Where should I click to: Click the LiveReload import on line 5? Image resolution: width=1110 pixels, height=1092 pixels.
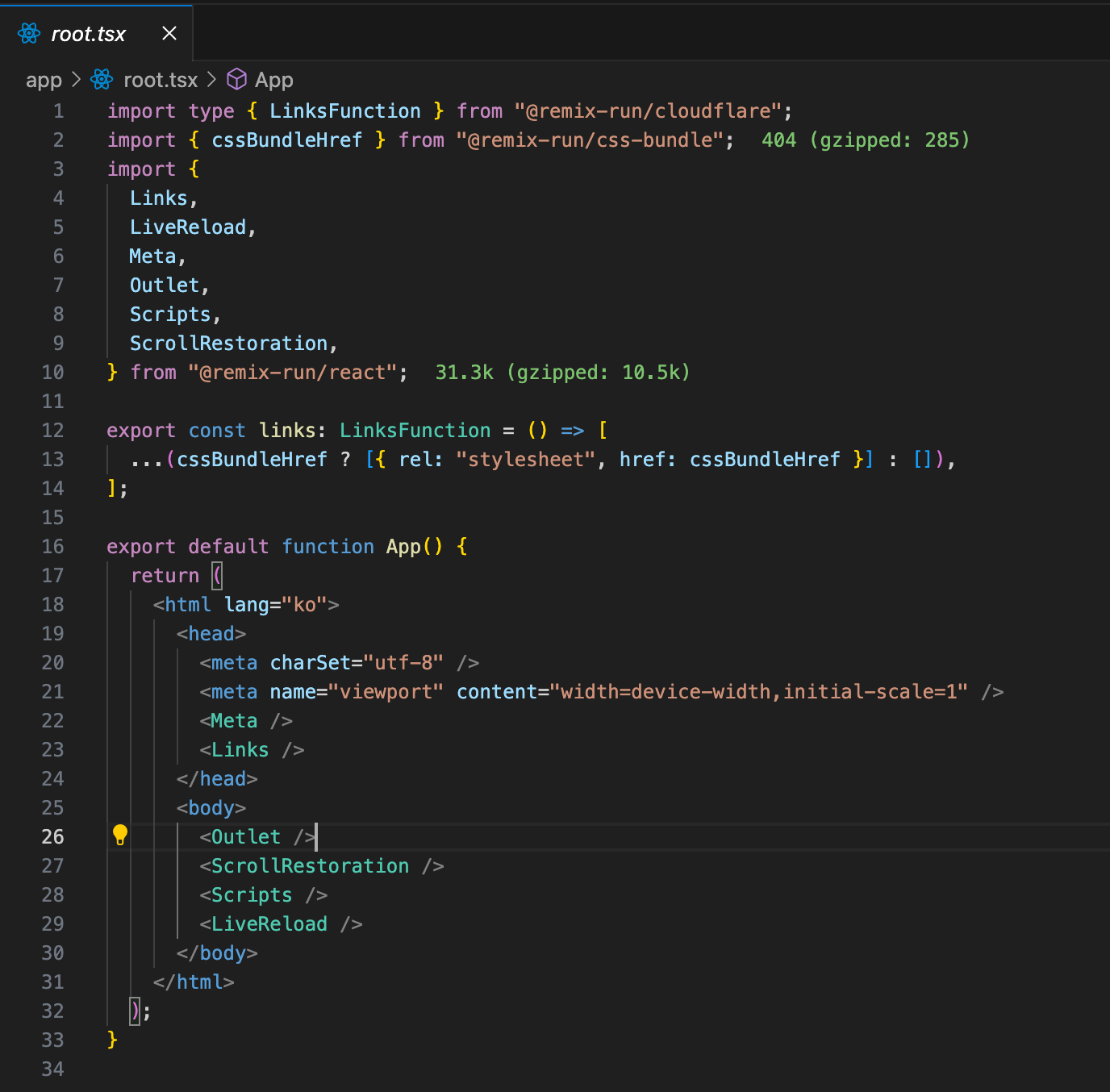[x=188, y=227]
